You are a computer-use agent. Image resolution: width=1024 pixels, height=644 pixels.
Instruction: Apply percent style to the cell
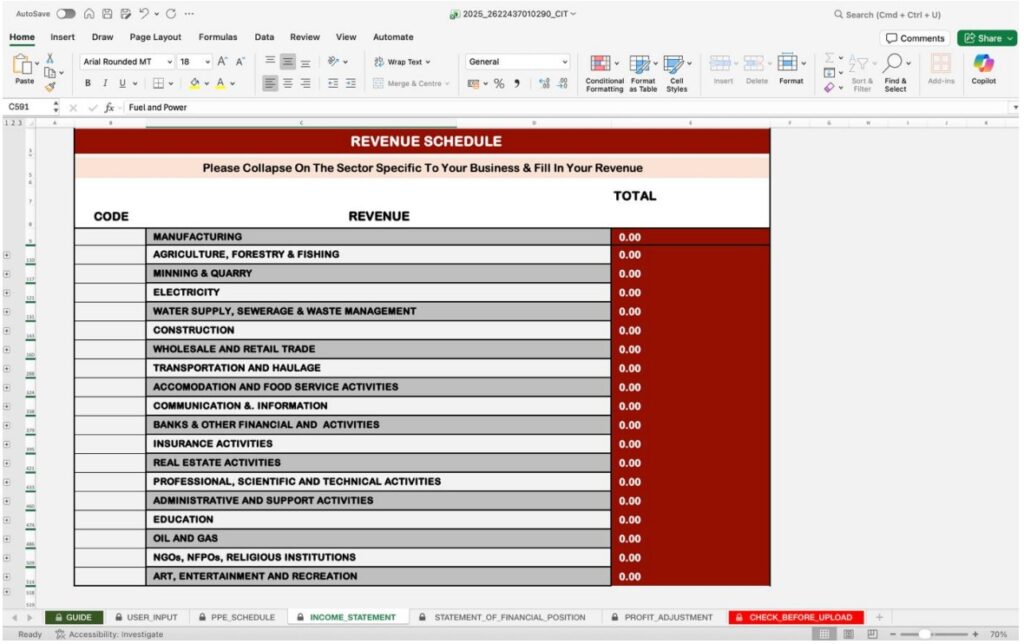(x=499, y=84)
